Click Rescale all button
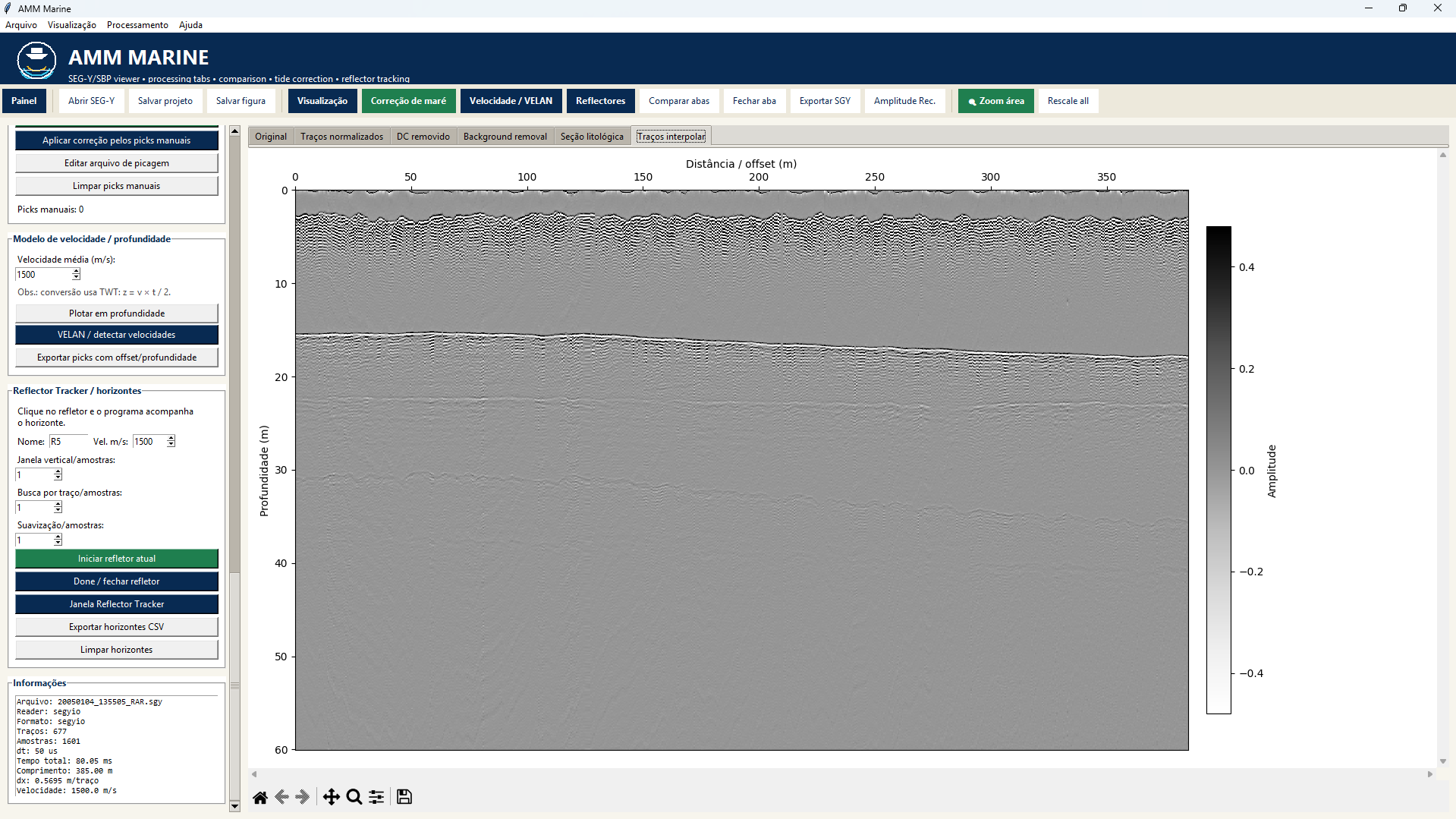The image size is (1456, 819). click(x=1068, y=101)
